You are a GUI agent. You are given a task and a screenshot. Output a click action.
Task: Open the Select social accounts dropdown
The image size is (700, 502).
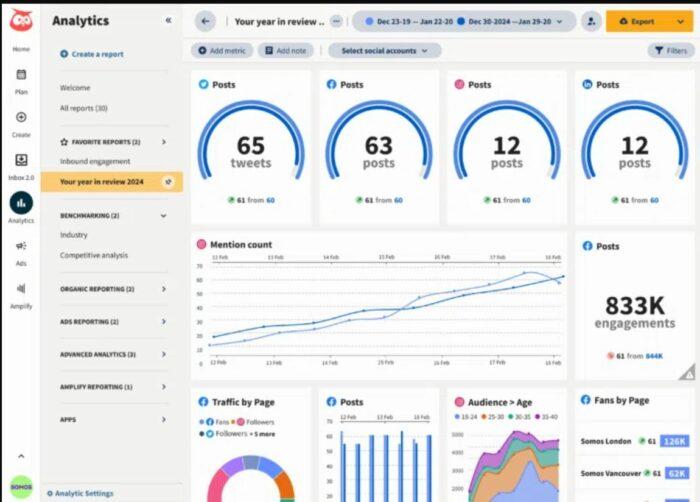click(384, 51)
